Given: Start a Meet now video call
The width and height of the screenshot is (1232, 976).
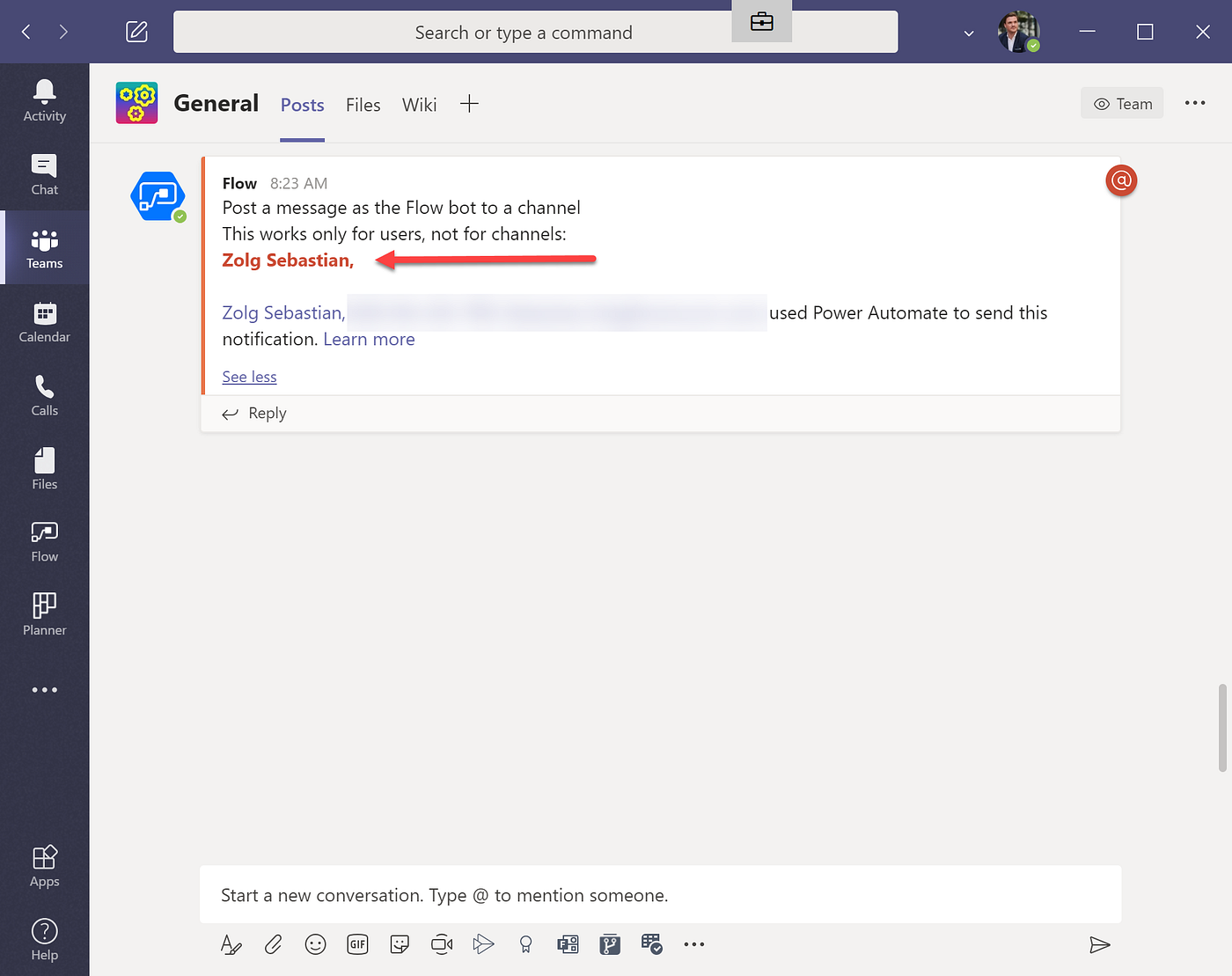Looking at the screenshot, I should click(x=442, y=944).
